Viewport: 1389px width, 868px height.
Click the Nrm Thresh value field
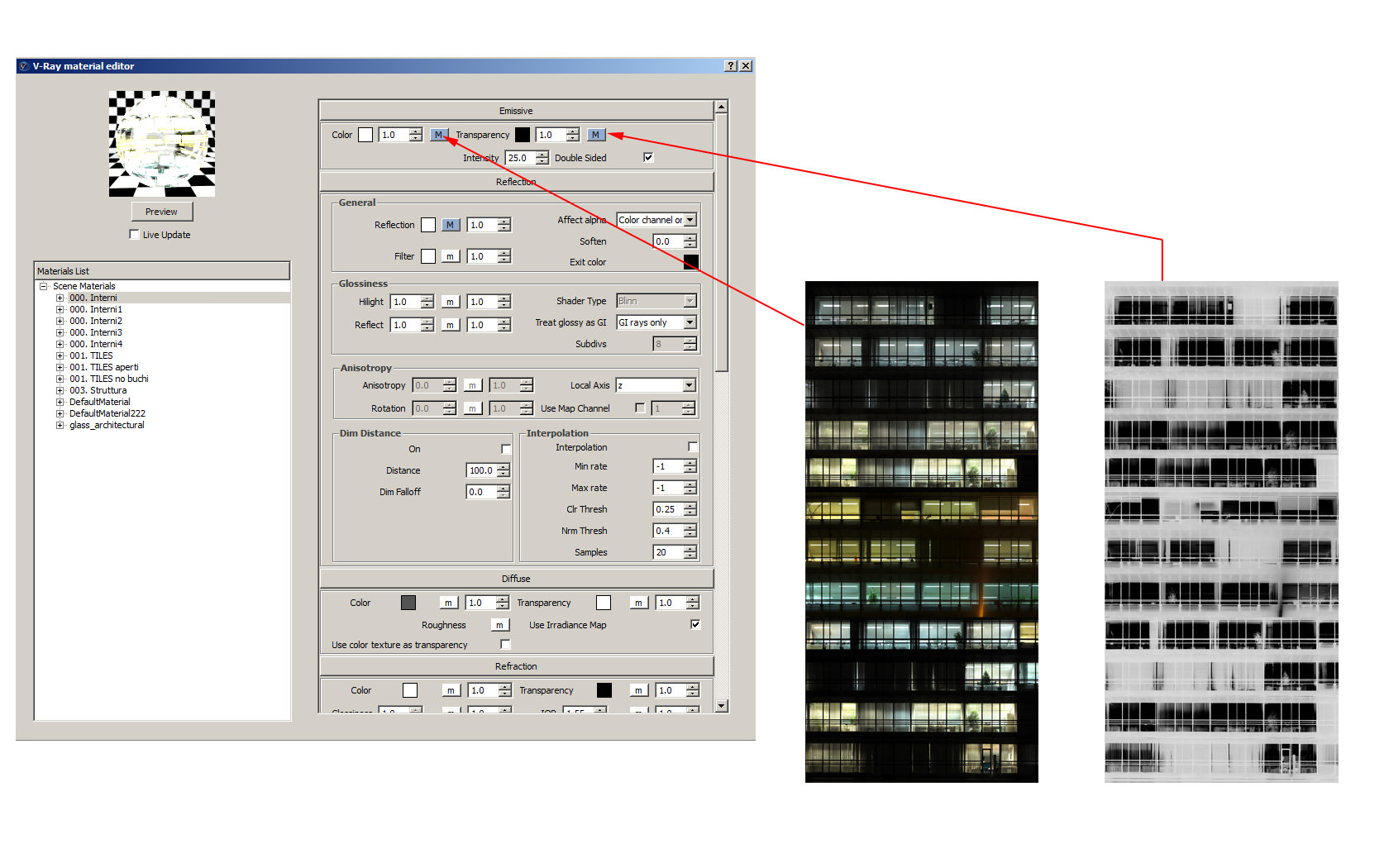(x=669, y=531)
